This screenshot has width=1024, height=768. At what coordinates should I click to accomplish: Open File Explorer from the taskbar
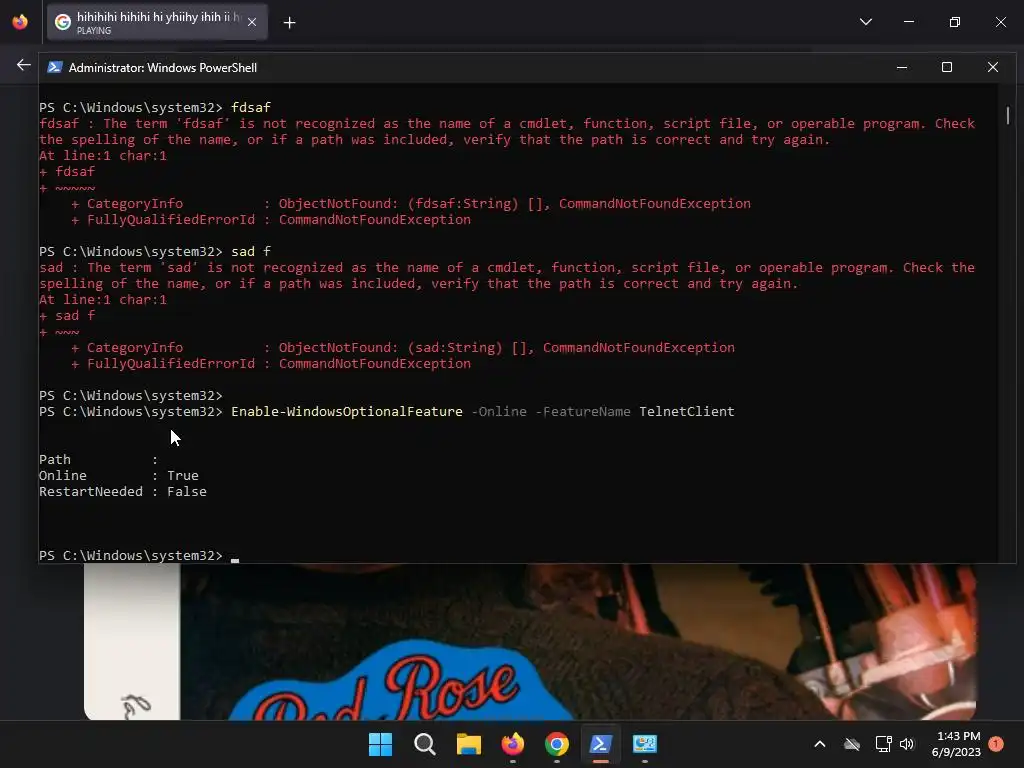point(469,744)
